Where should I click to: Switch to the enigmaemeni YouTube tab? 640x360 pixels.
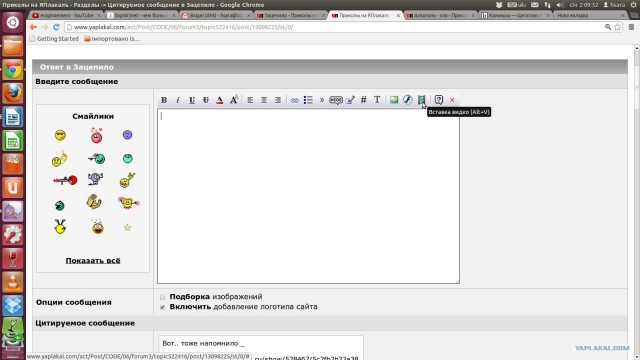67,15
